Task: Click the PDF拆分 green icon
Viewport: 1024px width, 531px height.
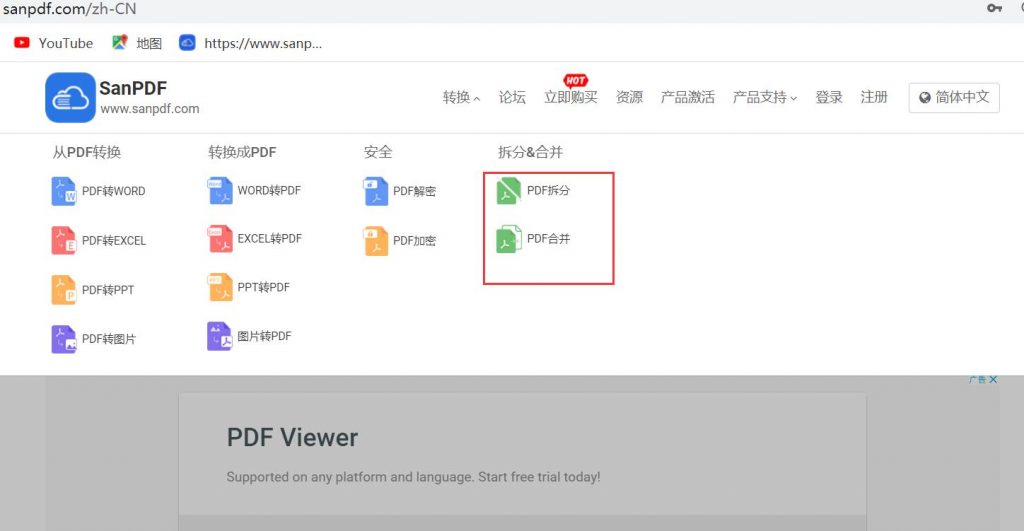Action: pyautogui.click(x=509, y=191)
